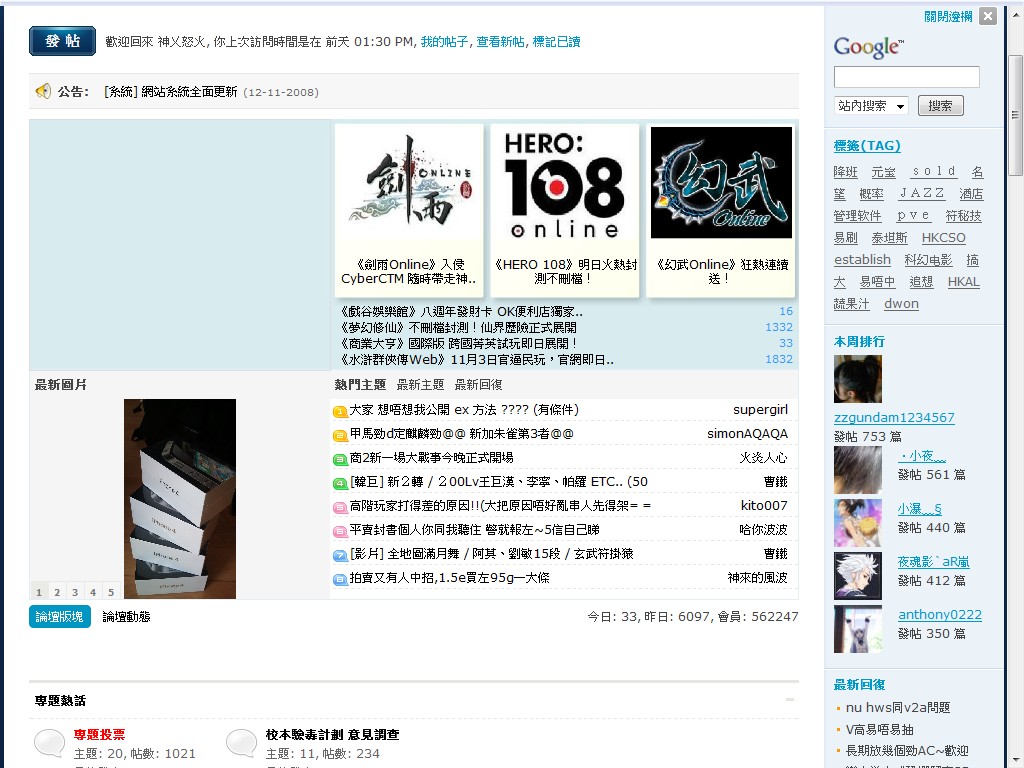Viewport: 1024px width, 768px height.
Task: Switch to the 熱門主題 tab
Action: coord(360,385)
